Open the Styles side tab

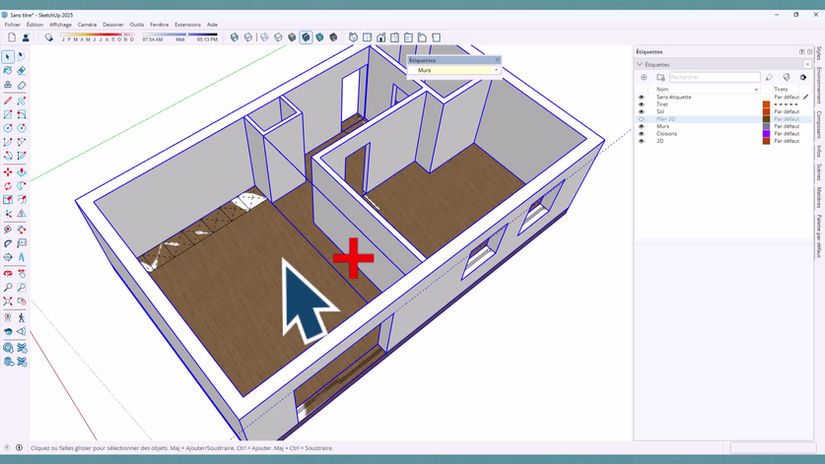[819, 53]
